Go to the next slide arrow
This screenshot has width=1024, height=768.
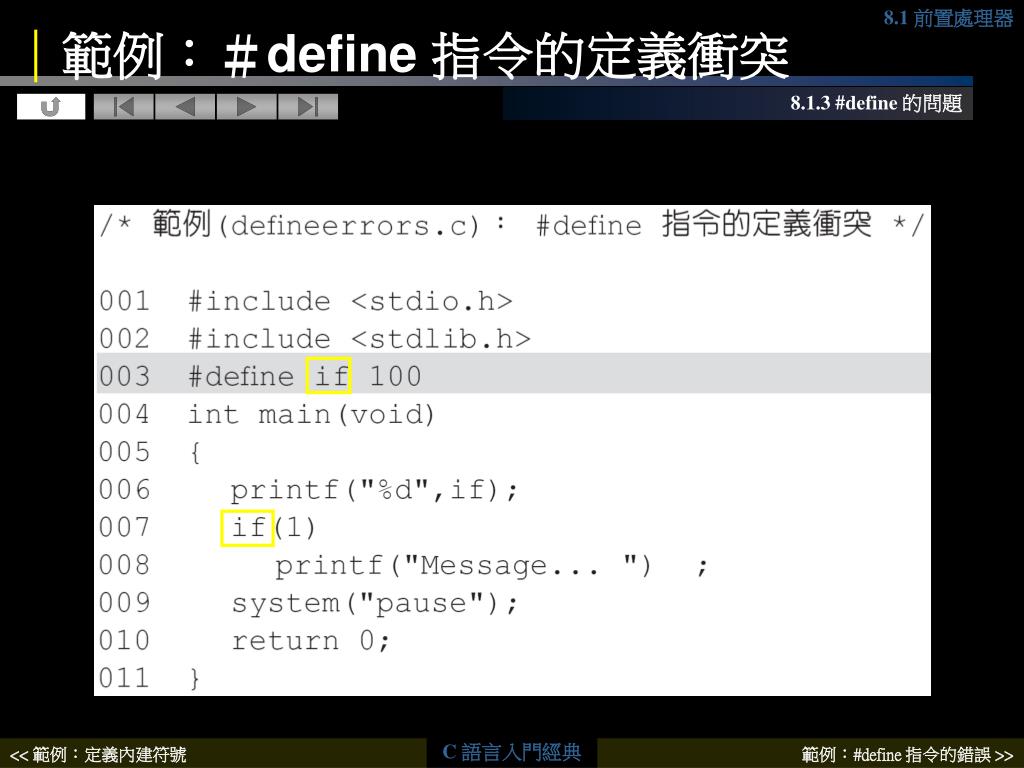coord(247,106)
